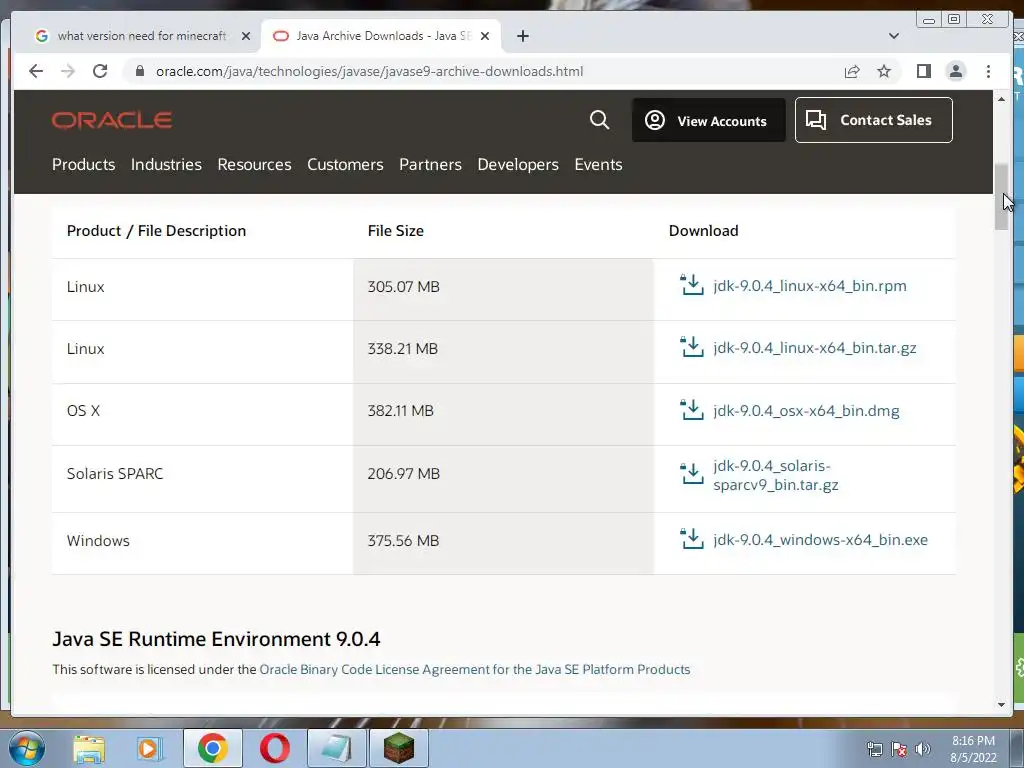The image size is (1024, 768).
Task: Click scrollbar down arrow
Action: tap(1001, 705)
